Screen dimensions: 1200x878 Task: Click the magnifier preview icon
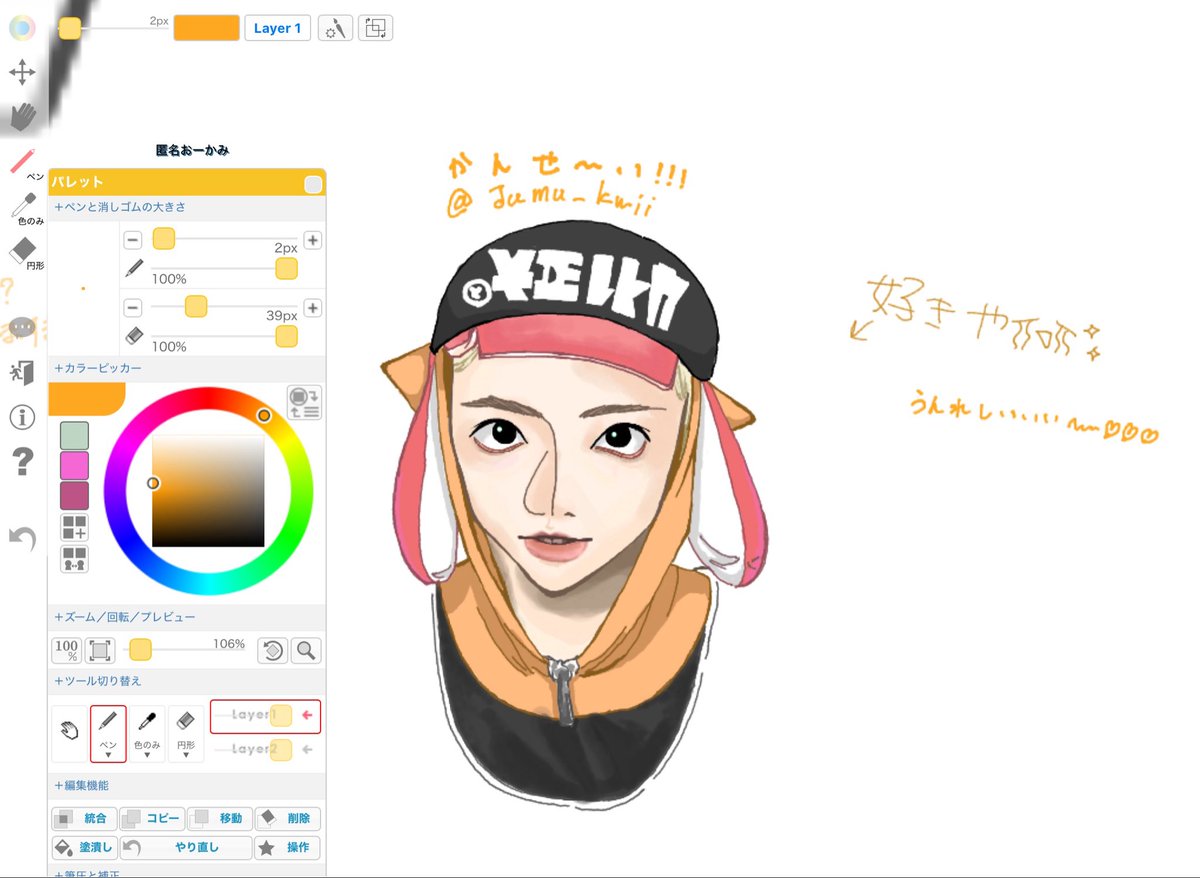click(306, 650)
